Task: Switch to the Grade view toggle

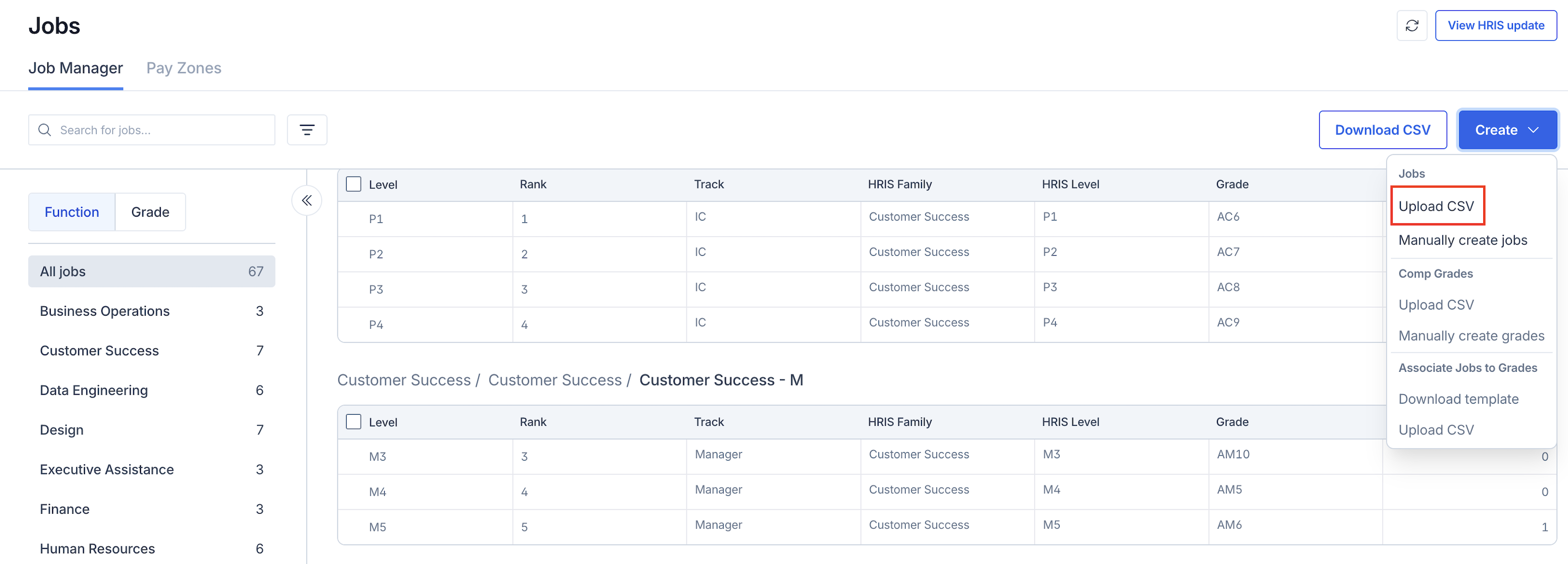Action: point(150,212)
